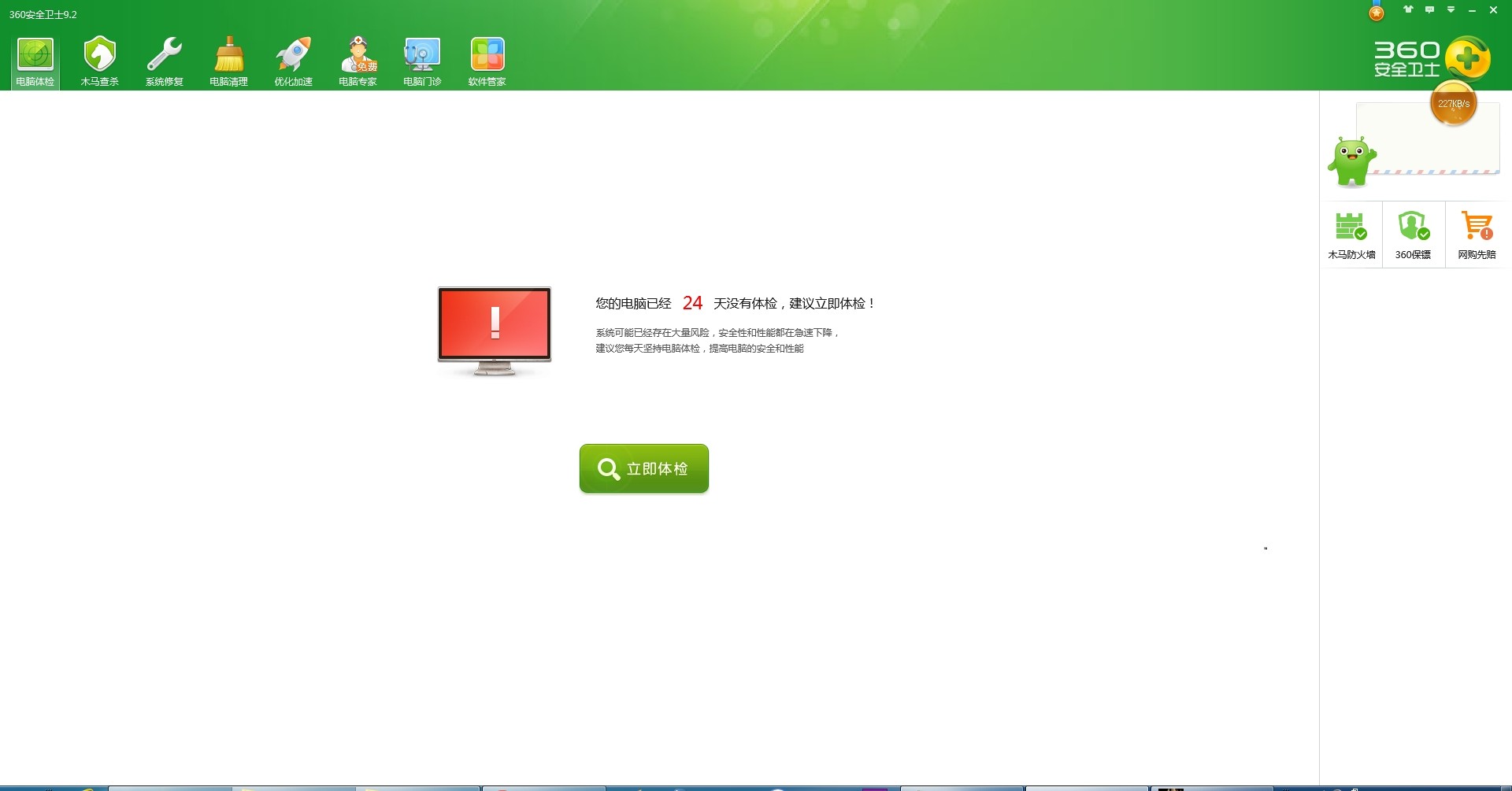Launch the 电脑门诊 clinic tool
Screen dimensions: 1512x791
(x=423, y=61)
